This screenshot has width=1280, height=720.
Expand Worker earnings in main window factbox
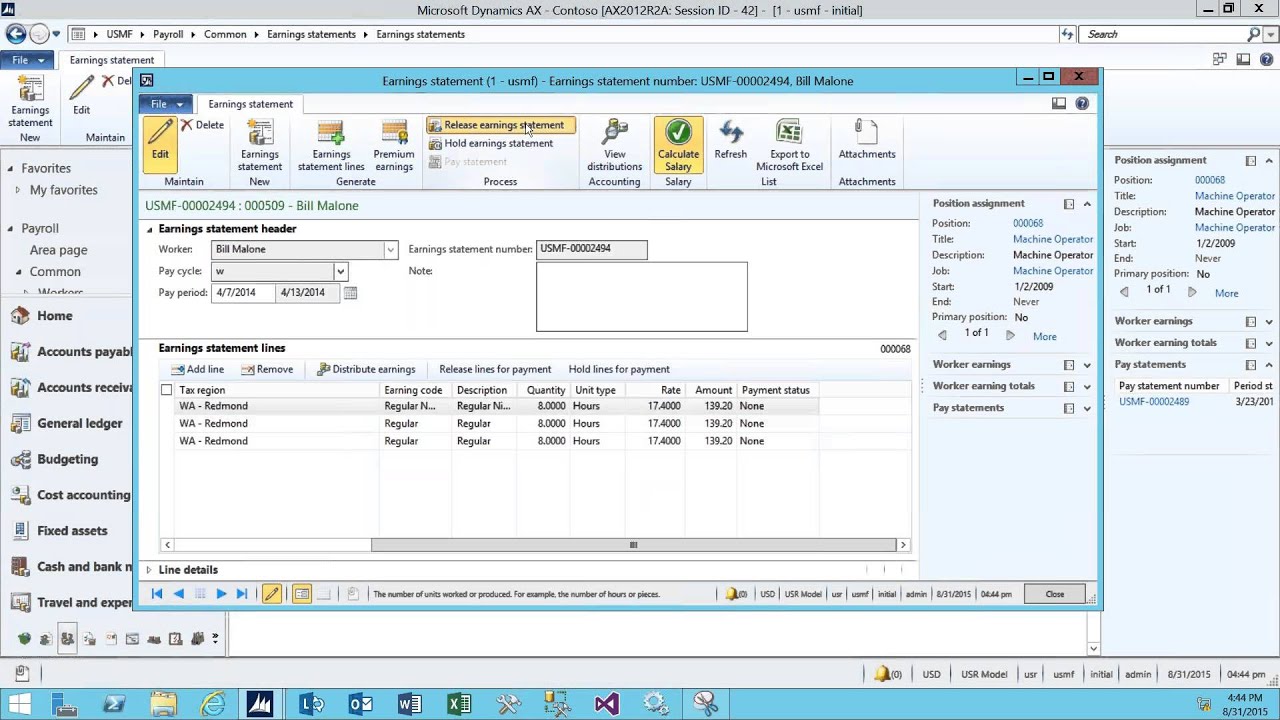[1269, 322]
